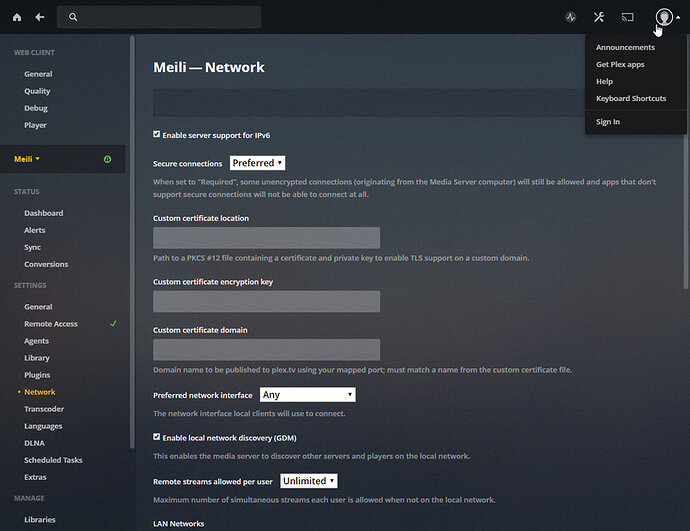Open Libraries under Manage
Image resolution: width=690 pixels, height=531 pixels.
tap(40, 520)
